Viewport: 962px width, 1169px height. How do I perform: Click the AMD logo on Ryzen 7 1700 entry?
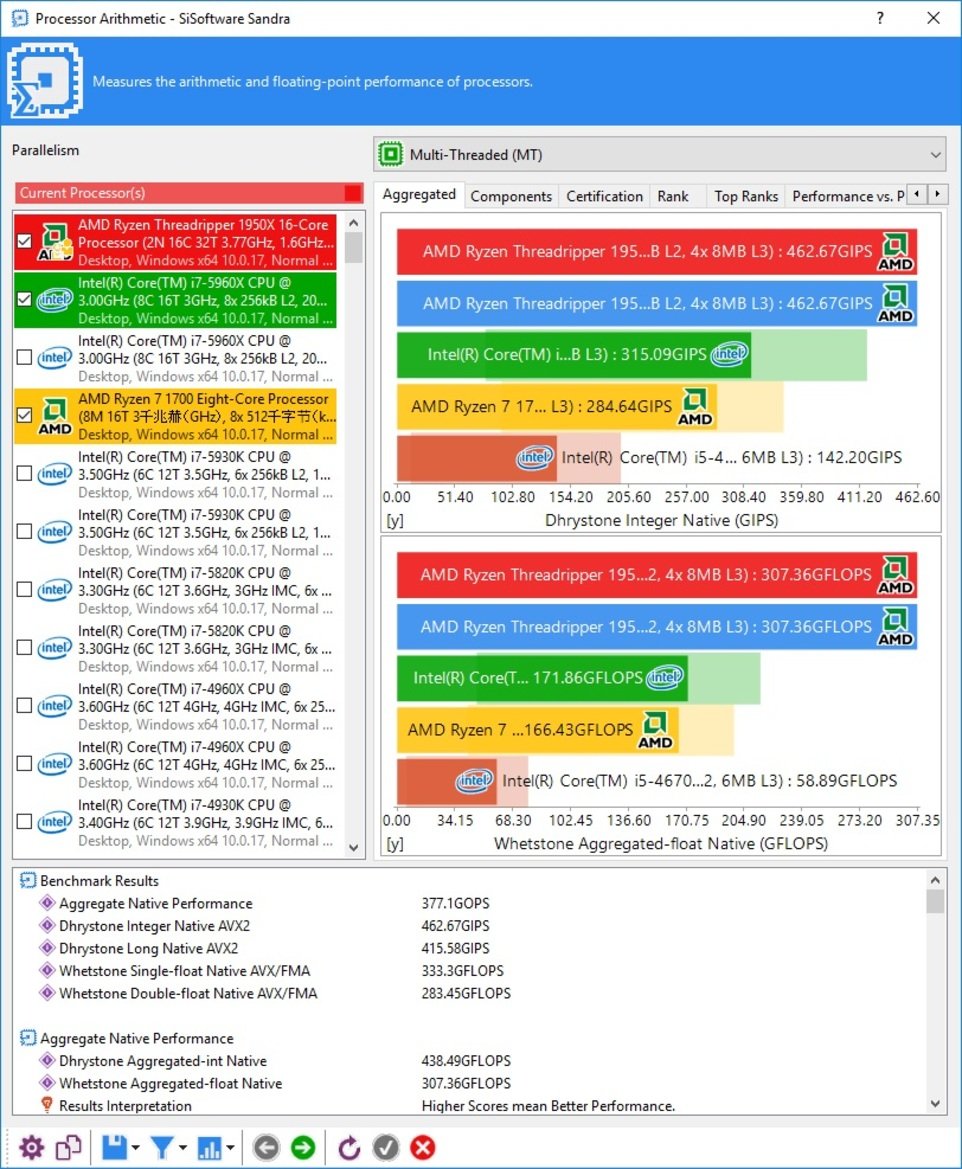point(55,416)
